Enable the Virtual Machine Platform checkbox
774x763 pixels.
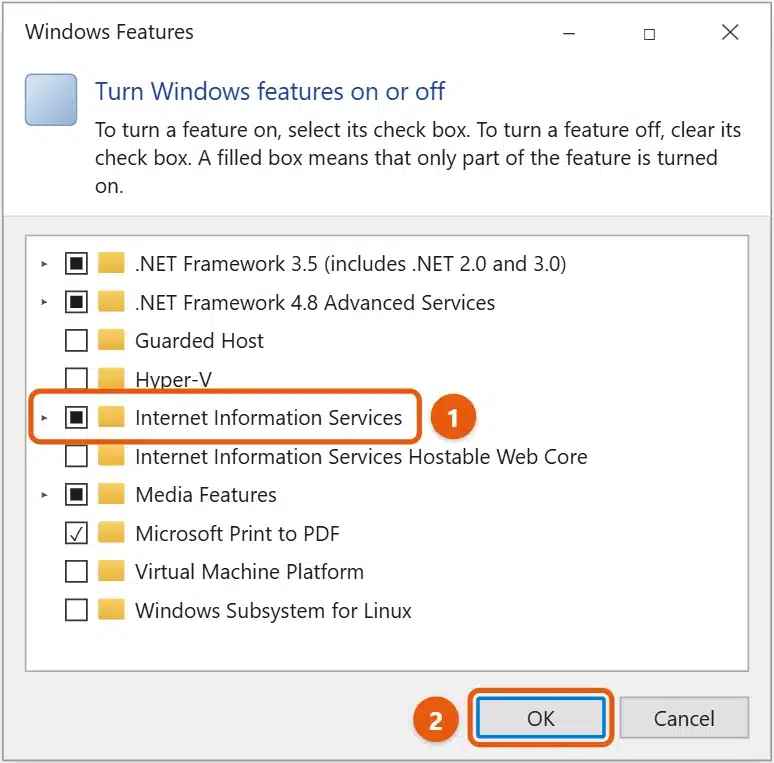[76, 572]
